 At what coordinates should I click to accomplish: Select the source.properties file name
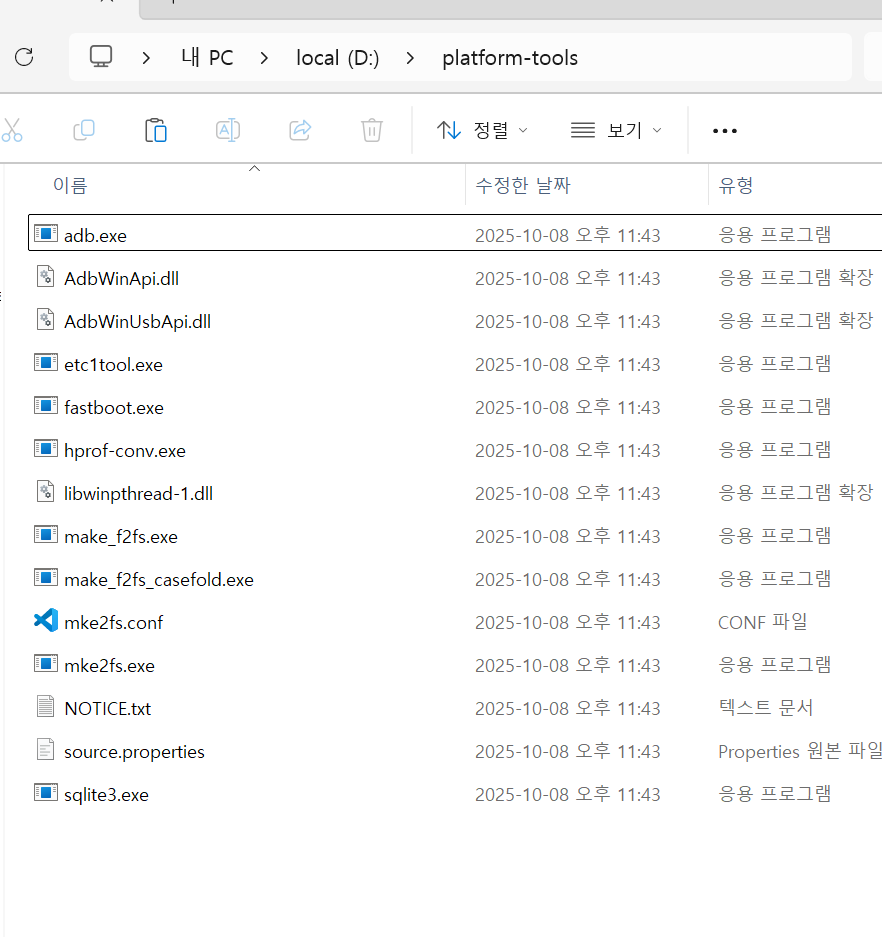[x=134, y=752]
